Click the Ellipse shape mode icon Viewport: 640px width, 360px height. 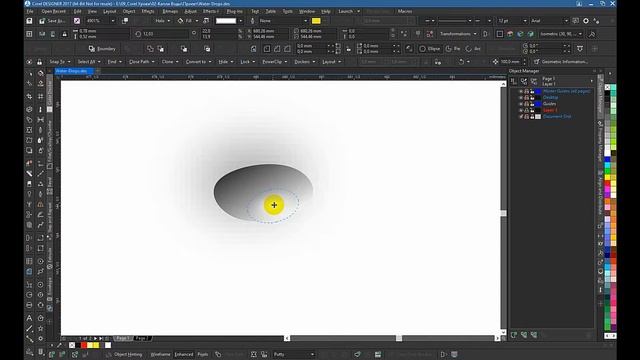pos(422,49)
